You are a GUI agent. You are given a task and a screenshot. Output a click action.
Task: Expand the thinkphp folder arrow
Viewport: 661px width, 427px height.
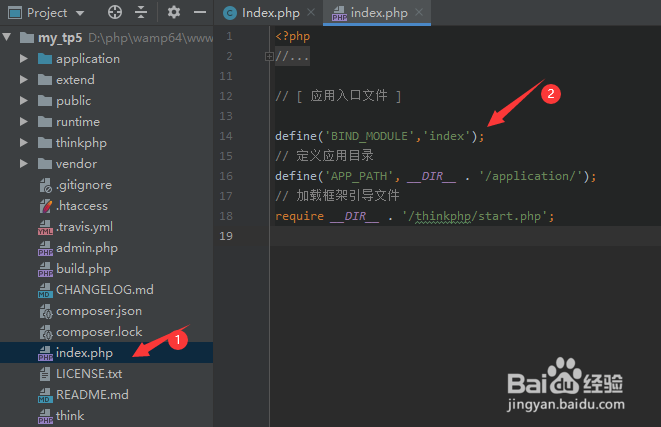[24, 143]
